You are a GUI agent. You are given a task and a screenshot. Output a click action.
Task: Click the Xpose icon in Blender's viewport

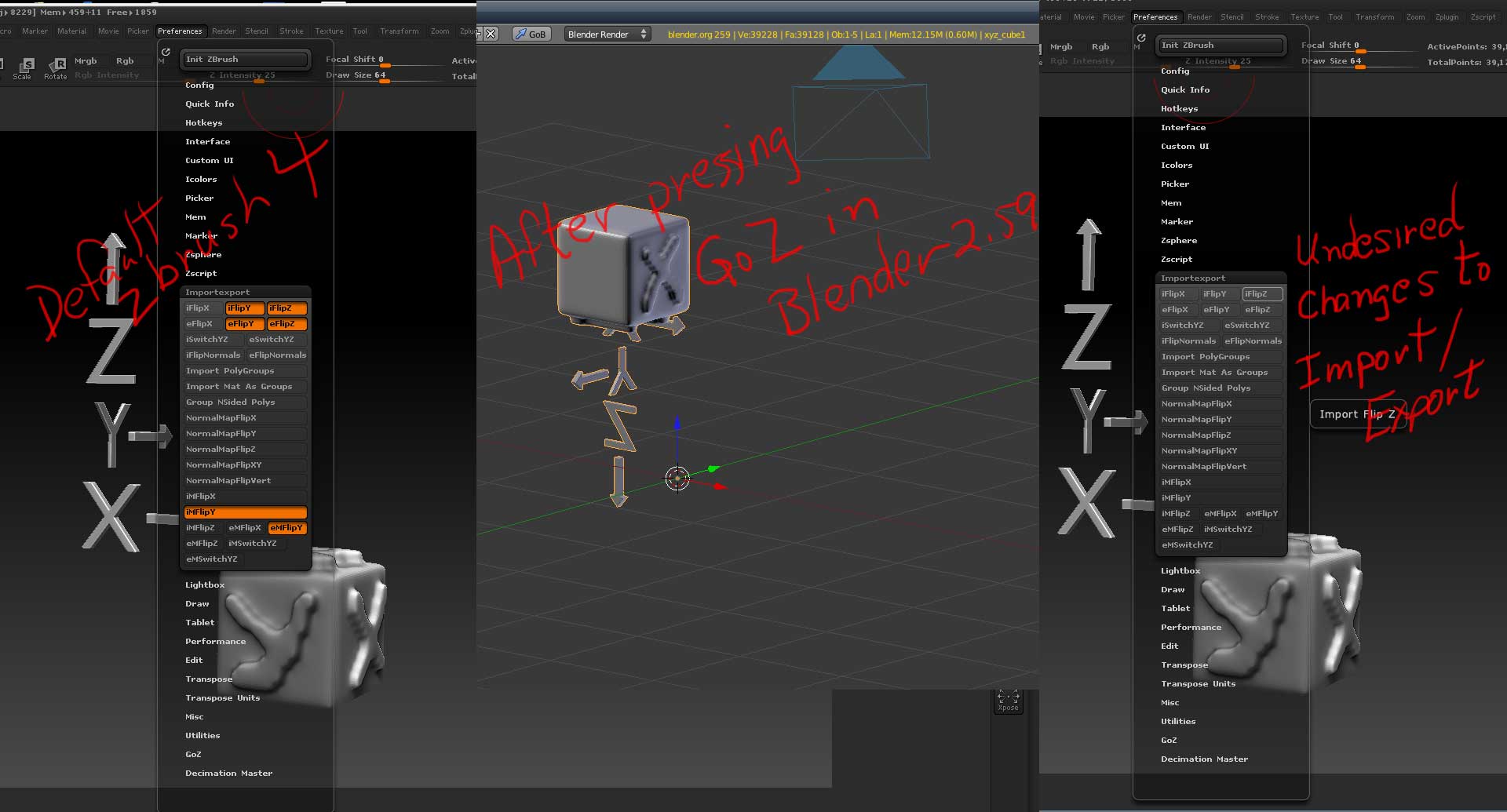(1008, 700)
